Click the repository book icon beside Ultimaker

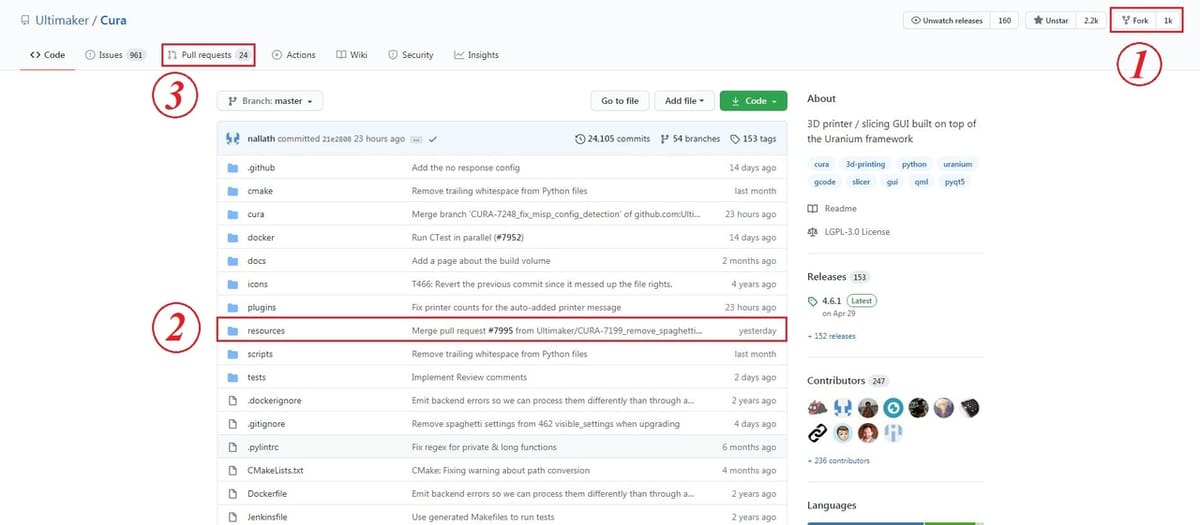(x=26, y=20)
